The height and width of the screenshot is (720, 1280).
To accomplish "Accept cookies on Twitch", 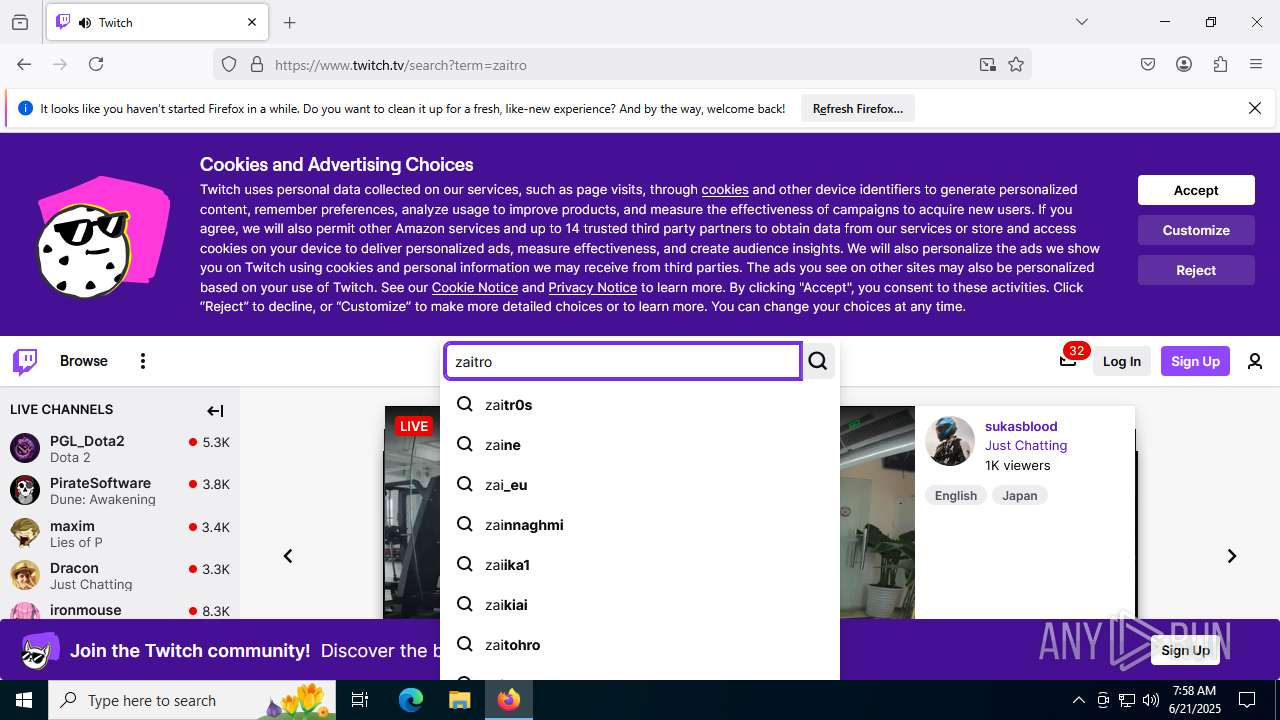I will [x=1196, y=190].
